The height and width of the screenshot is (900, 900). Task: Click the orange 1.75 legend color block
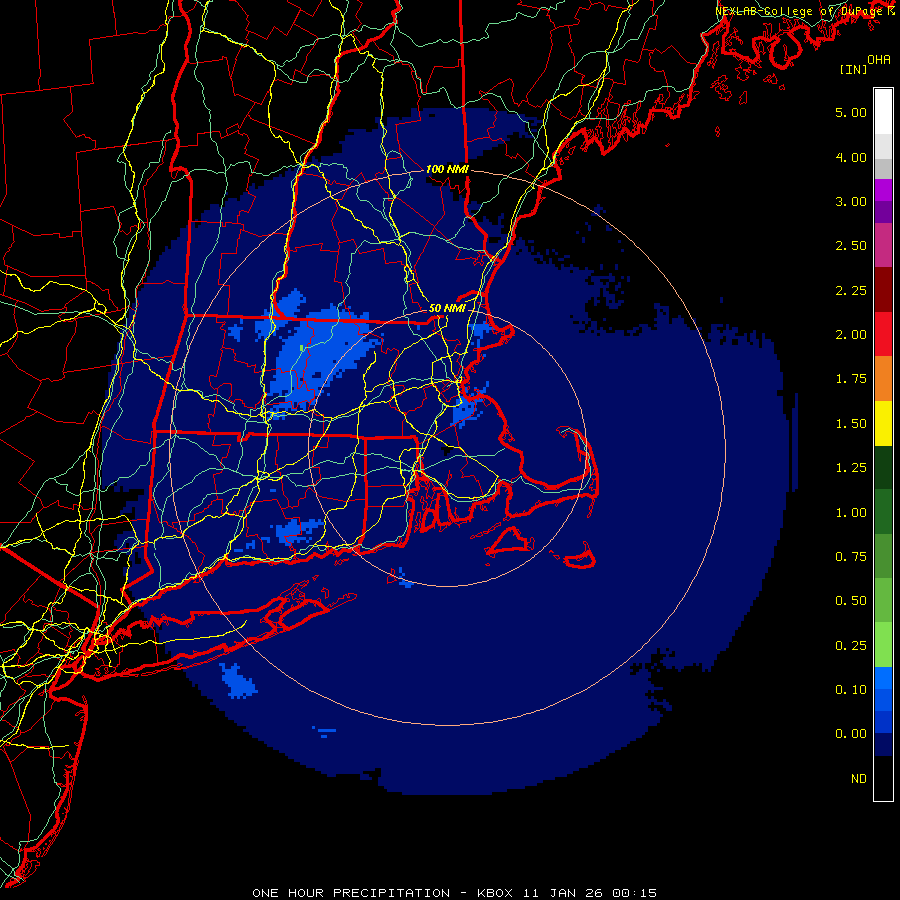click(x=883, y=379)
